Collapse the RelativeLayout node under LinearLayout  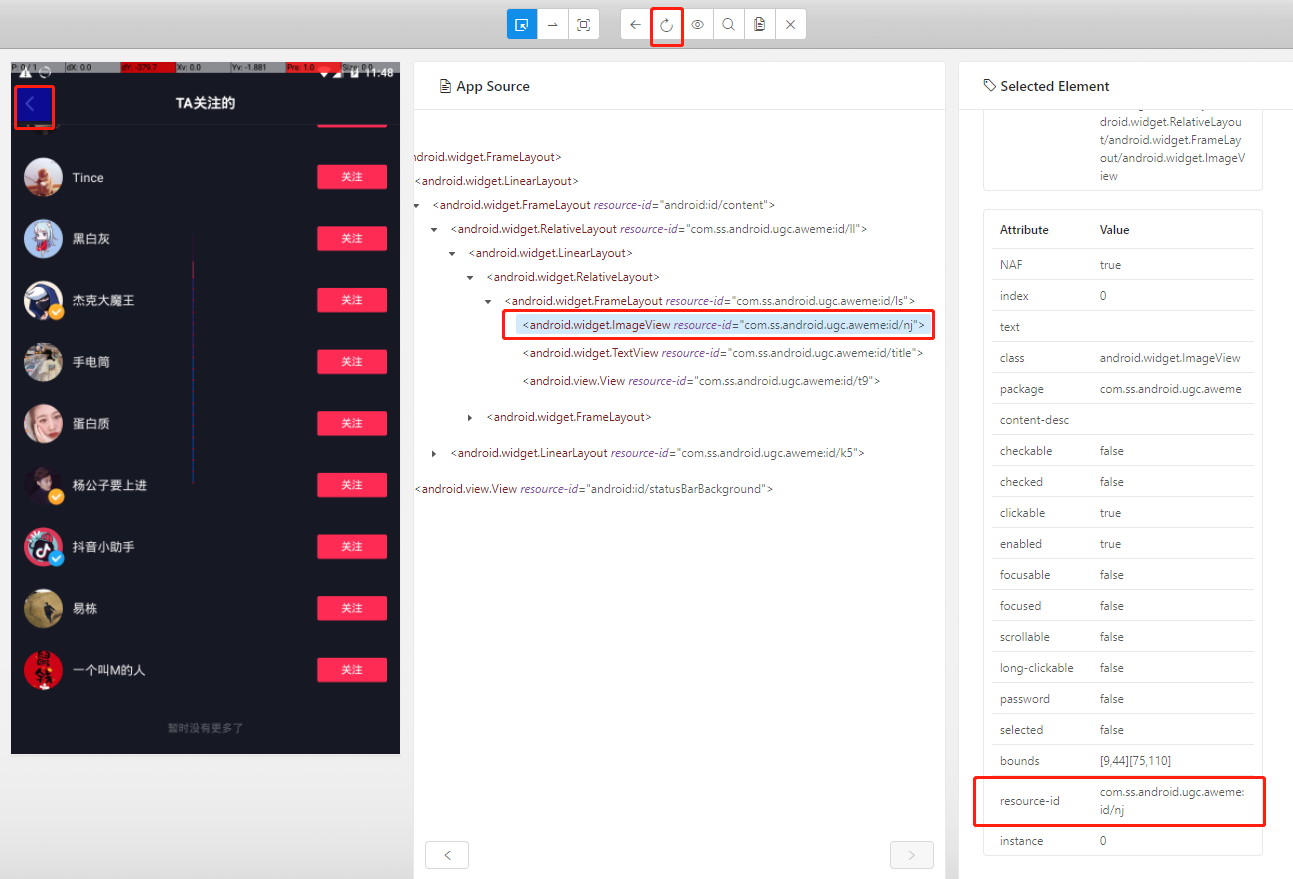(x=470, y=277)
